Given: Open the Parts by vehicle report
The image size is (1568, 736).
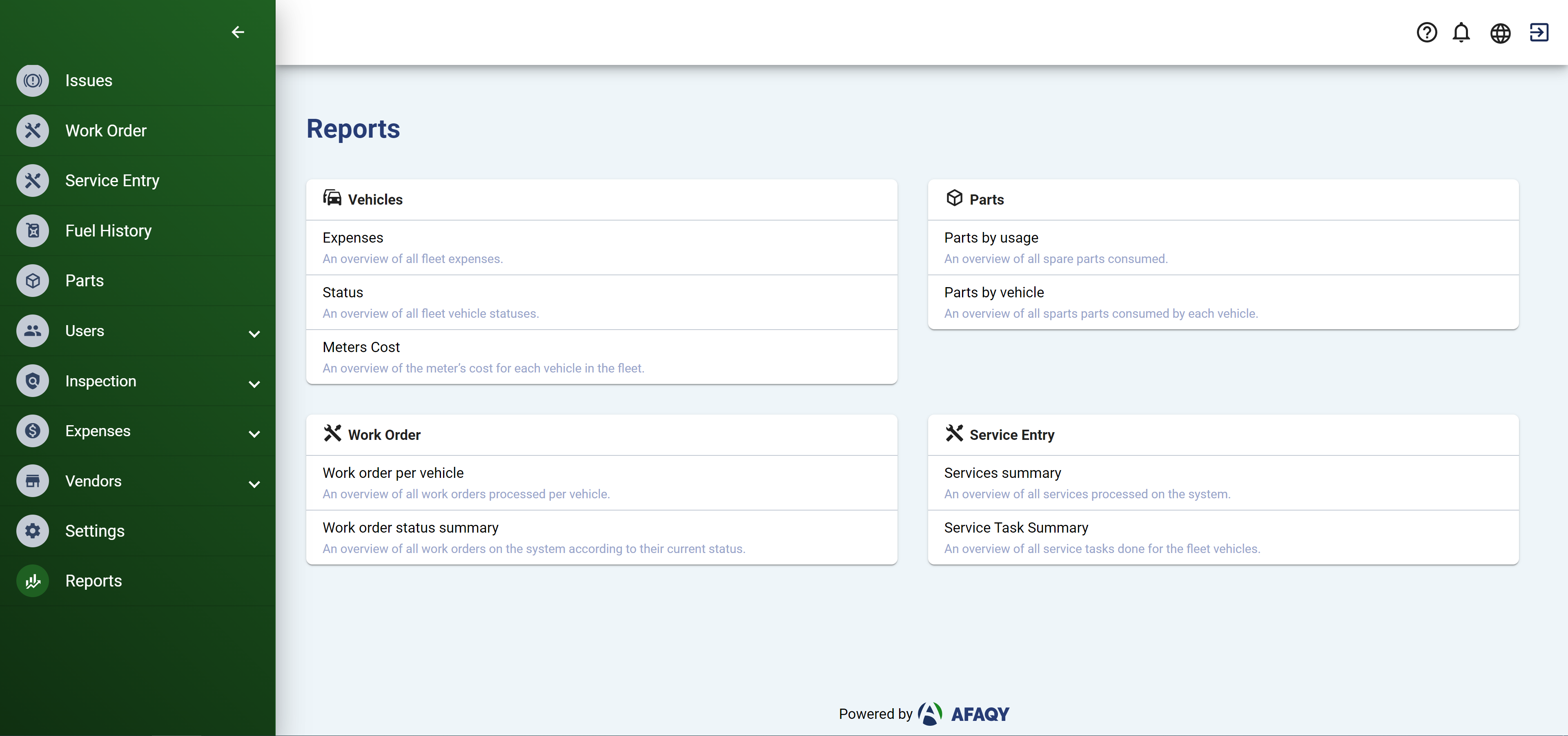Looking at the screenshot, I should click(x=1223, y=303).
